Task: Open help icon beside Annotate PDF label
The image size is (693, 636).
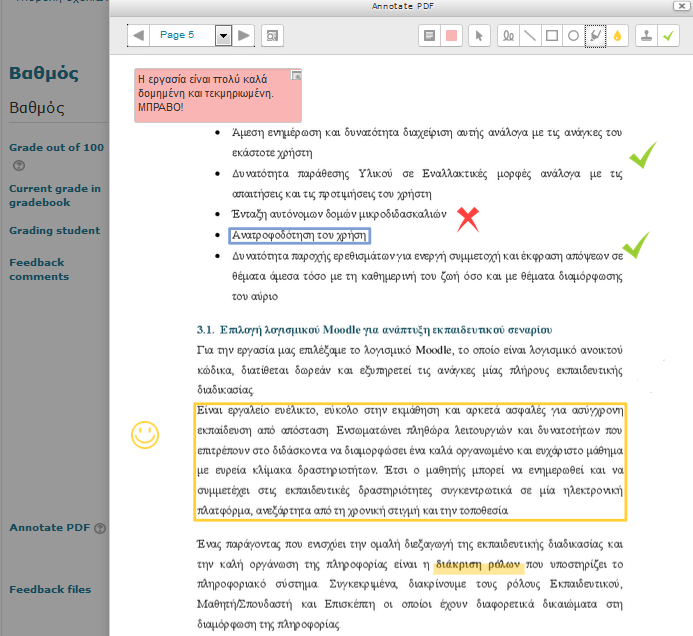Action: [x=100, y=528]
